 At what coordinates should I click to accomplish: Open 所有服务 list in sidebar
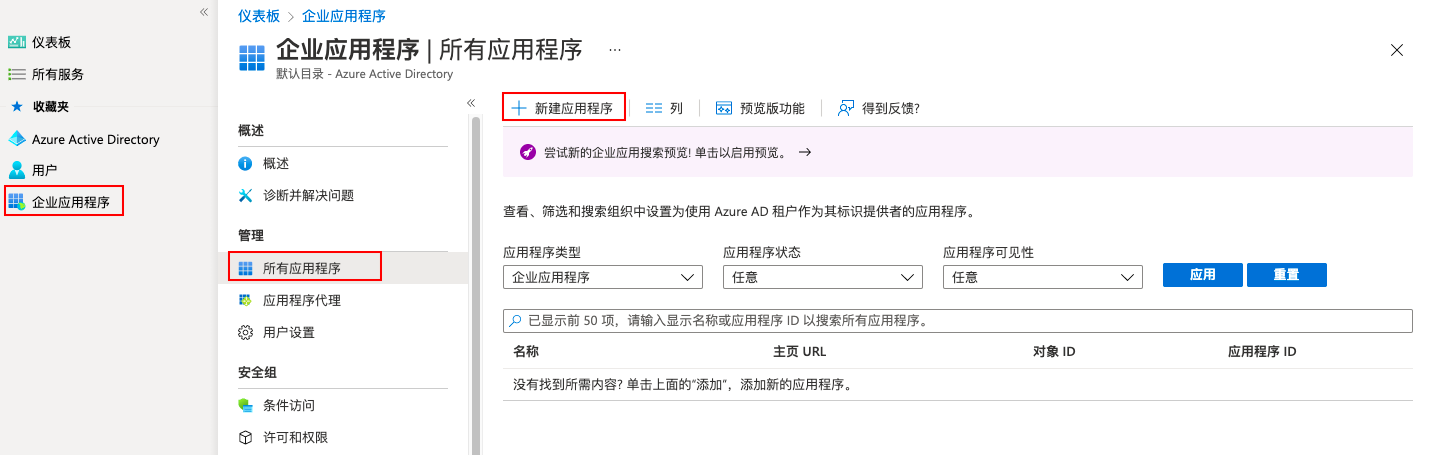pyautogui.click(x=46, y=74)
